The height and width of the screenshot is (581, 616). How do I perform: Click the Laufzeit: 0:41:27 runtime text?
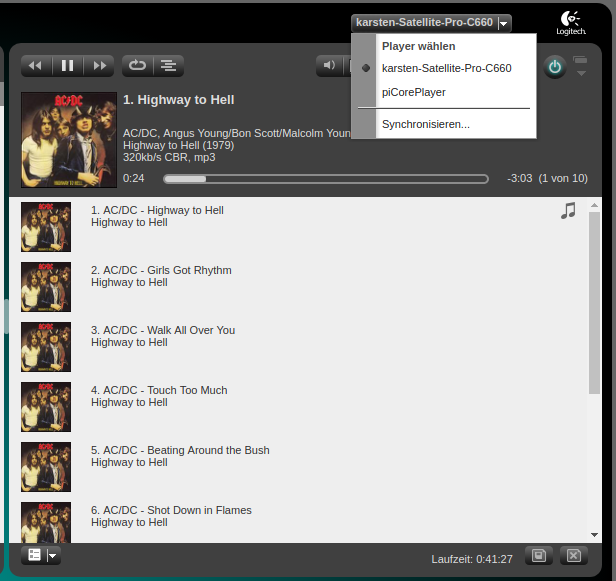pos(472,559)
